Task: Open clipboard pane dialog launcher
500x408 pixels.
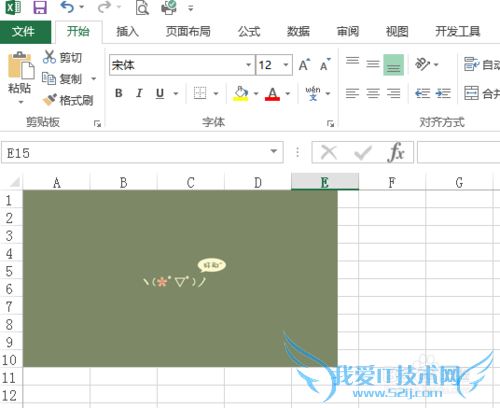Action: [97, 124]
